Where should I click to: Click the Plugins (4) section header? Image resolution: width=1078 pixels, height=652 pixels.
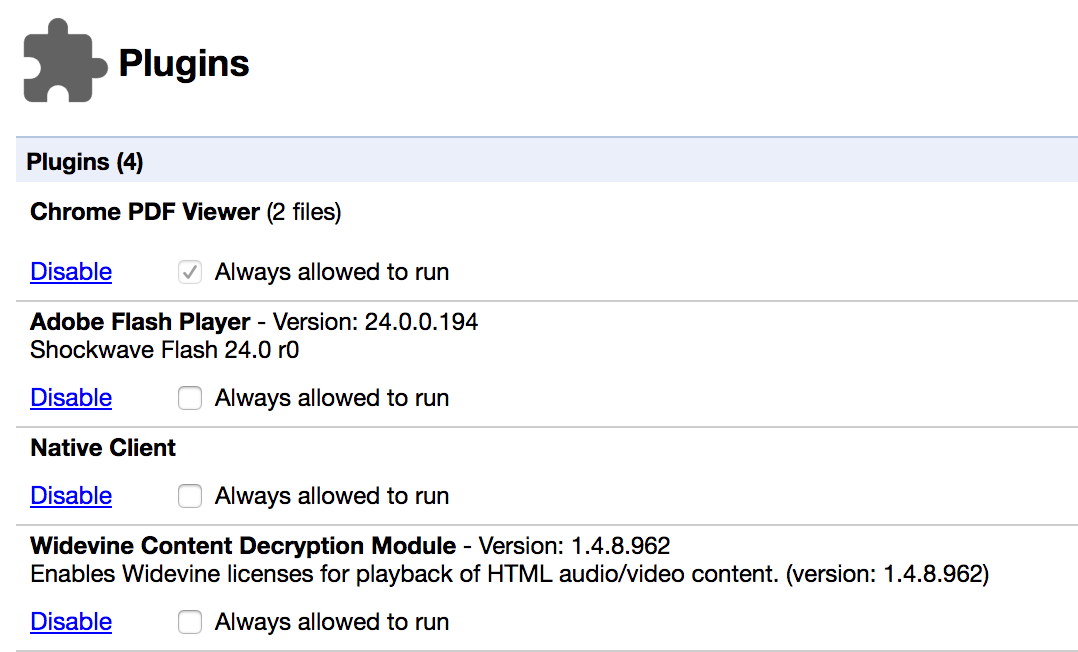click(x=85, y=161)
